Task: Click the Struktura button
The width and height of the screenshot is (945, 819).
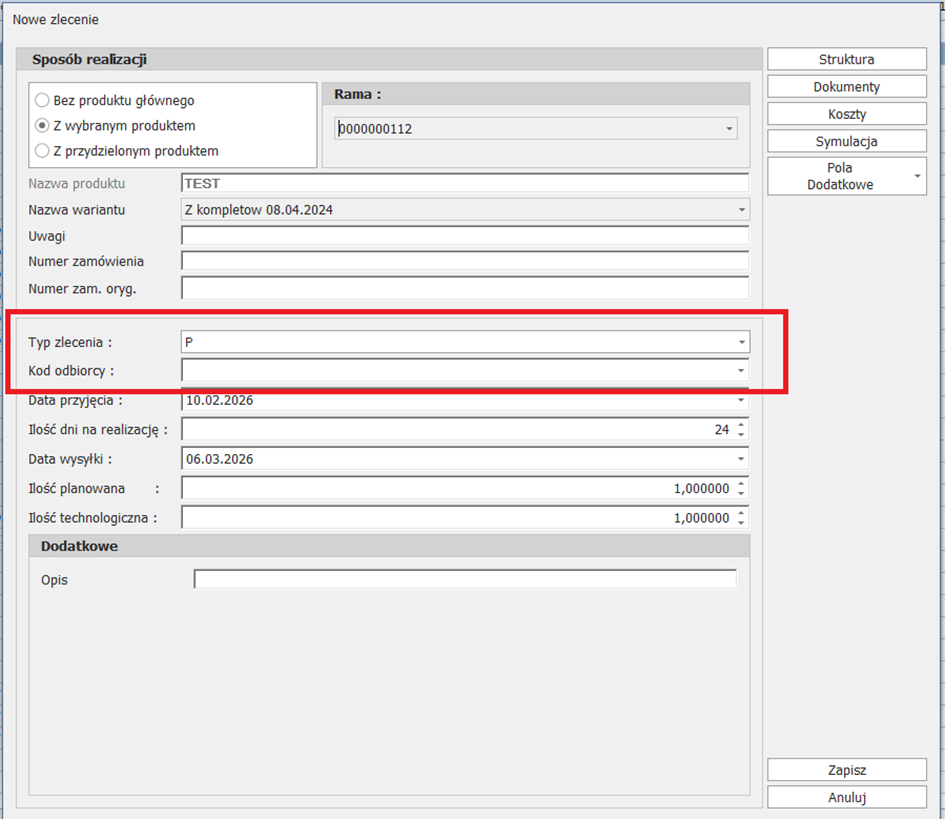Action: (x=846, y=60)
